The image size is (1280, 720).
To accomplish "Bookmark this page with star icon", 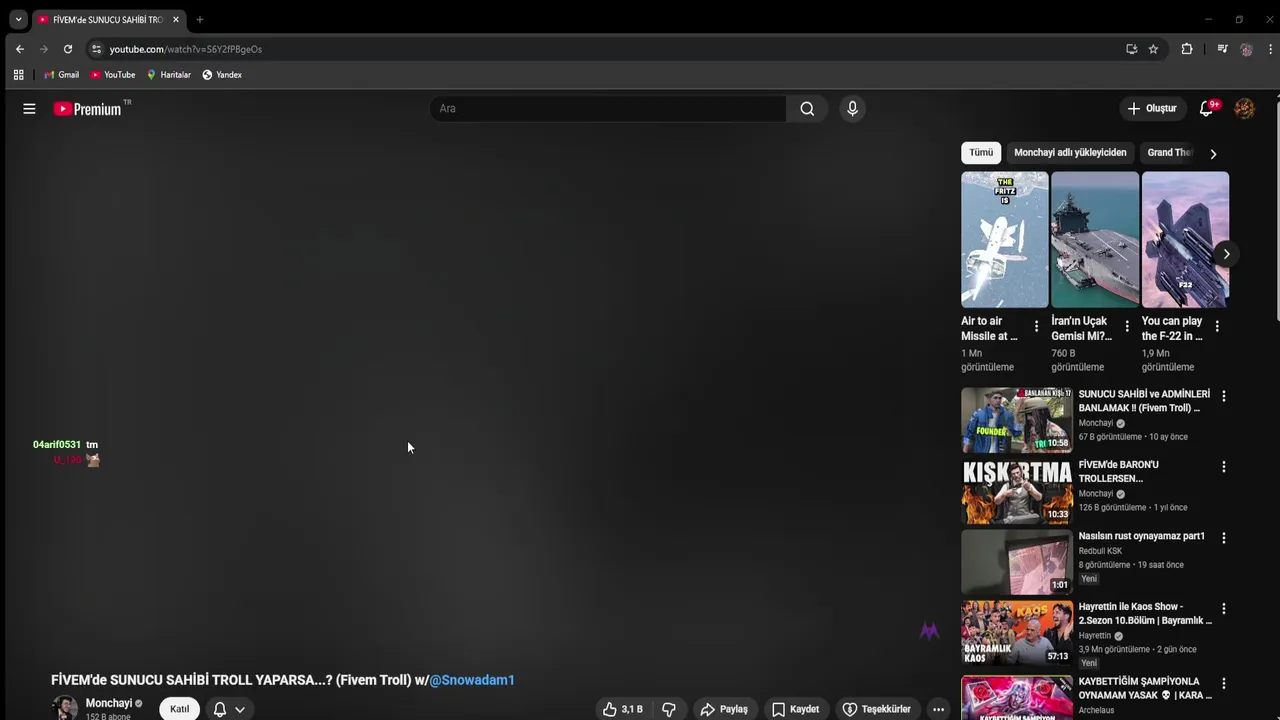I will pos(1153,49).
